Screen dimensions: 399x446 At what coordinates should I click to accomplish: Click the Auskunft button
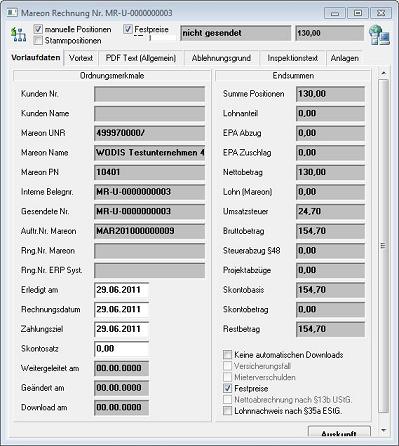coord(339,432)
